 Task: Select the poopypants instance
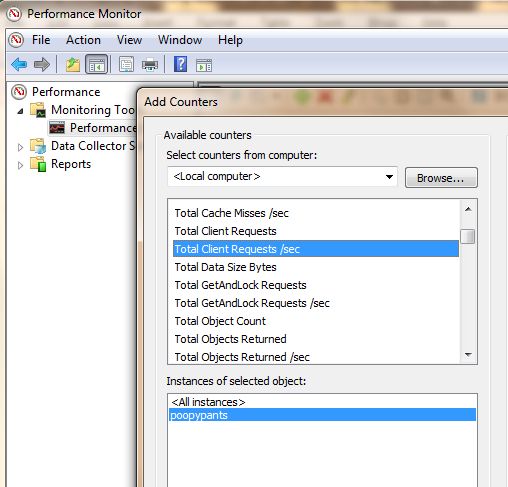pos(322,415)
